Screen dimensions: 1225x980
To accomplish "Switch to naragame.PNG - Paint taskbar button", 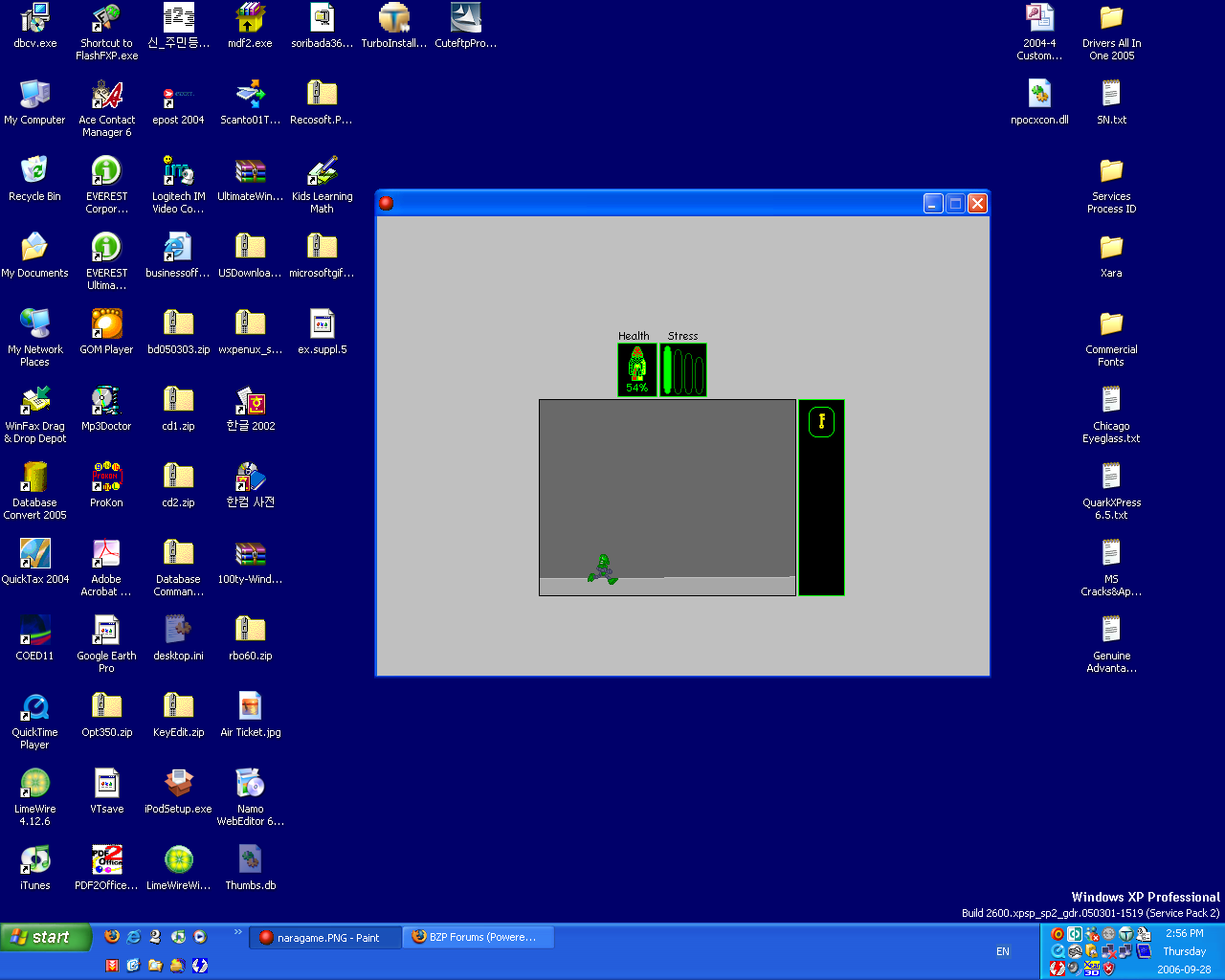I will [324, 938].
